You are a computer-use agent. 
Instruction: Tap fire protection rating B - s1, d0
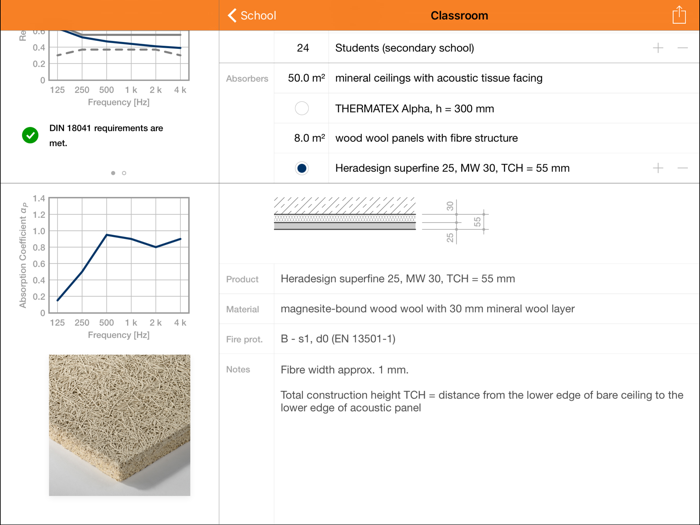(338, 339)
